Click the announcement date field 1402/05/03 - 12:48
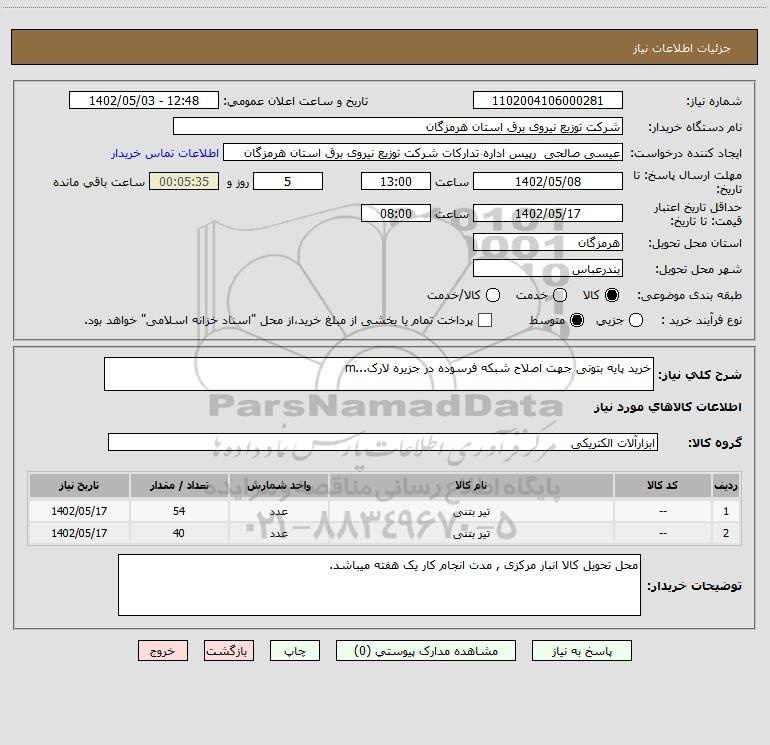Screen dimensions: 770x745 point(144,100)
